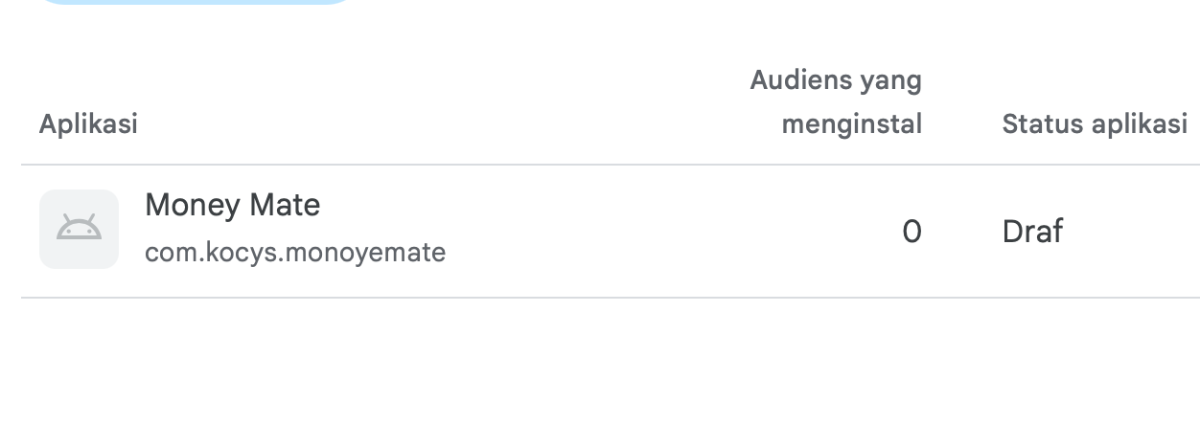
Task: Click the light blue button at top left
Action: pyautogui.click(x=198, y=3)
